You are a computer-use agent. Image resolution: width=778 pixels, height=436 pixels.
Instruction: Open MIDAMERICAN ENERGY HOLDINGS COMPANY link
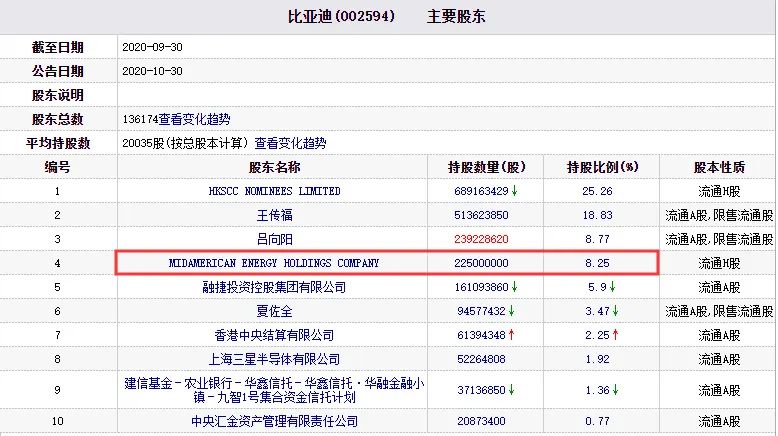(x=274, y=263)
